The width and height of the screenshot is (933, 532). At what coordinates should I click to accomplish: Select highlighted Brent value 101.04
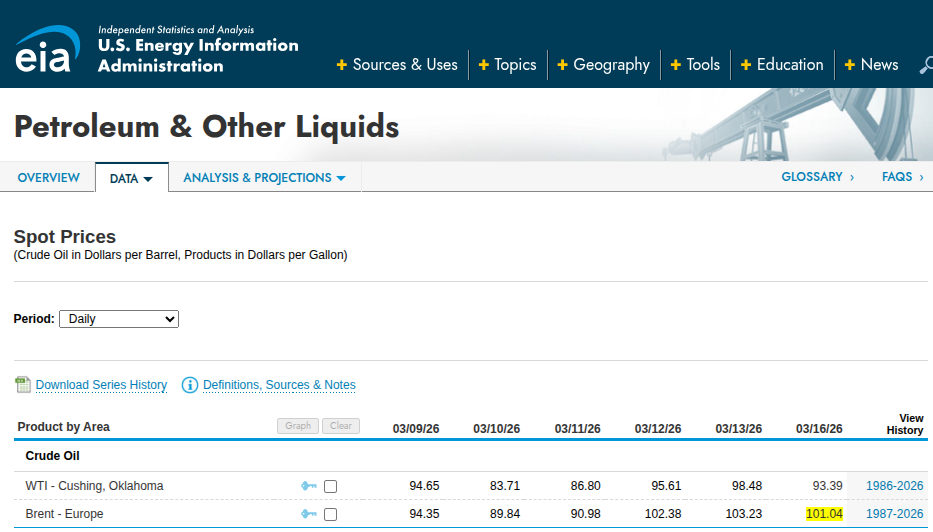click(824, 514)
